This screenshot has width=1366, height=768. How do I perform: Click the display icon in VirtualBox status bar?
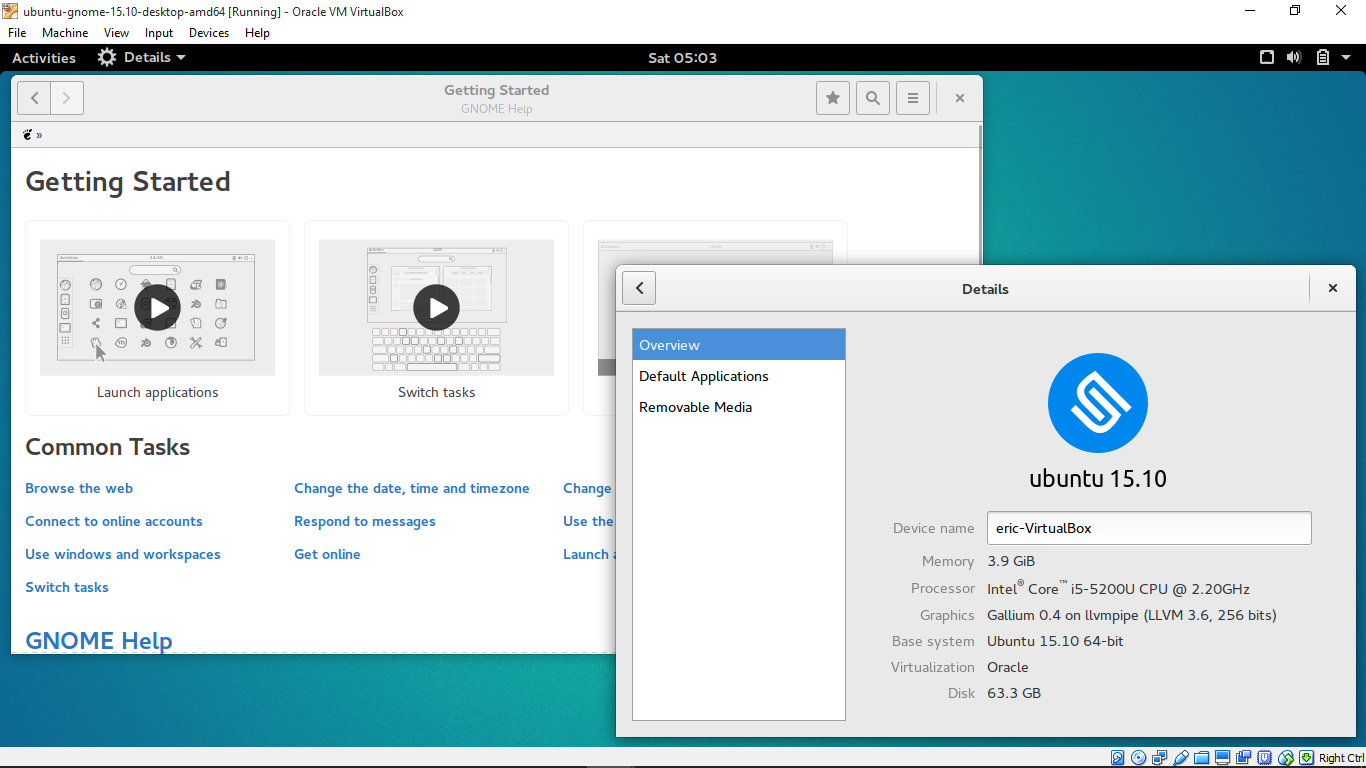click(x=1222, y=757)
